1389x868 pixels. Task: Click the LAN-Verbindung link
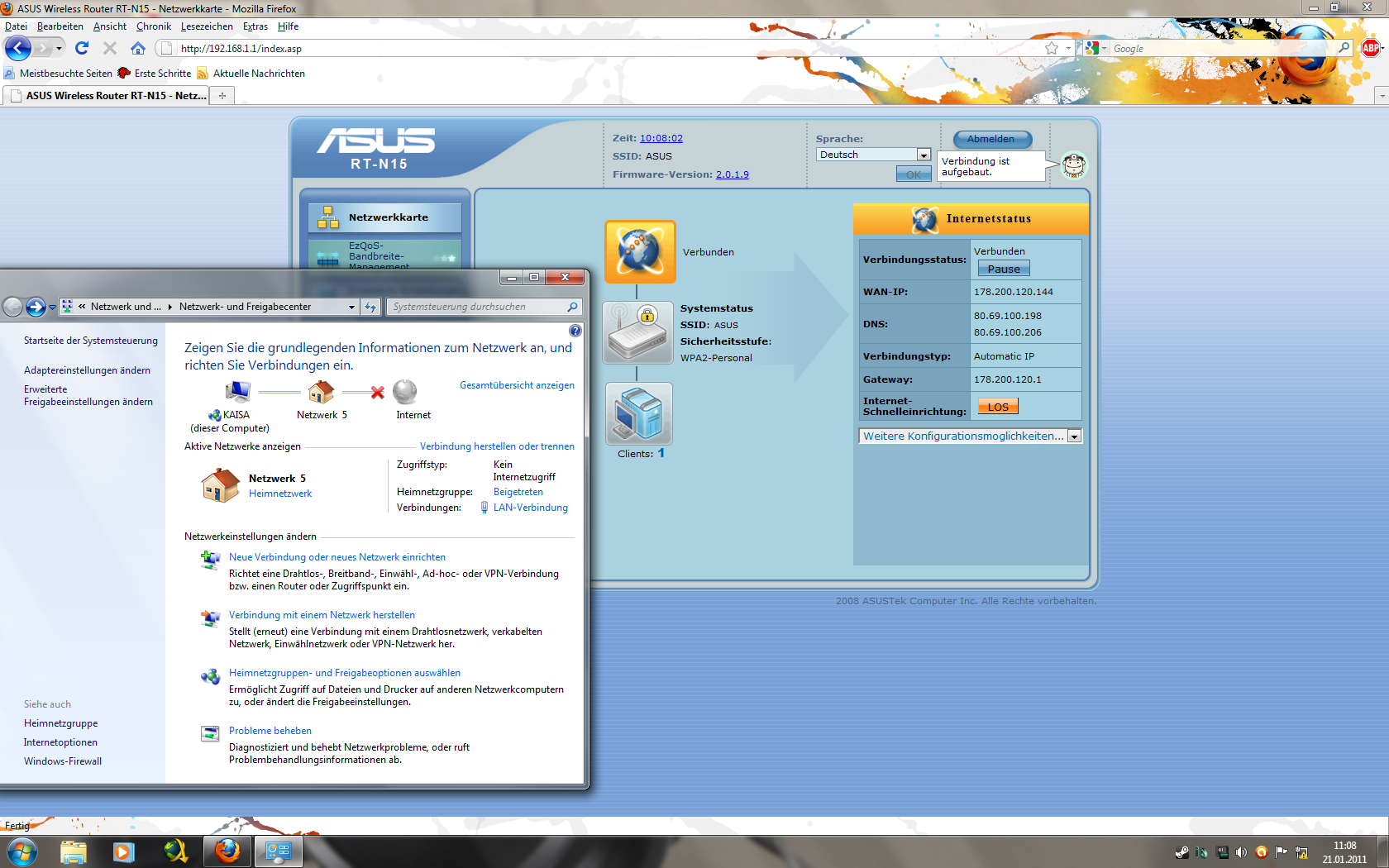(531, 508)
